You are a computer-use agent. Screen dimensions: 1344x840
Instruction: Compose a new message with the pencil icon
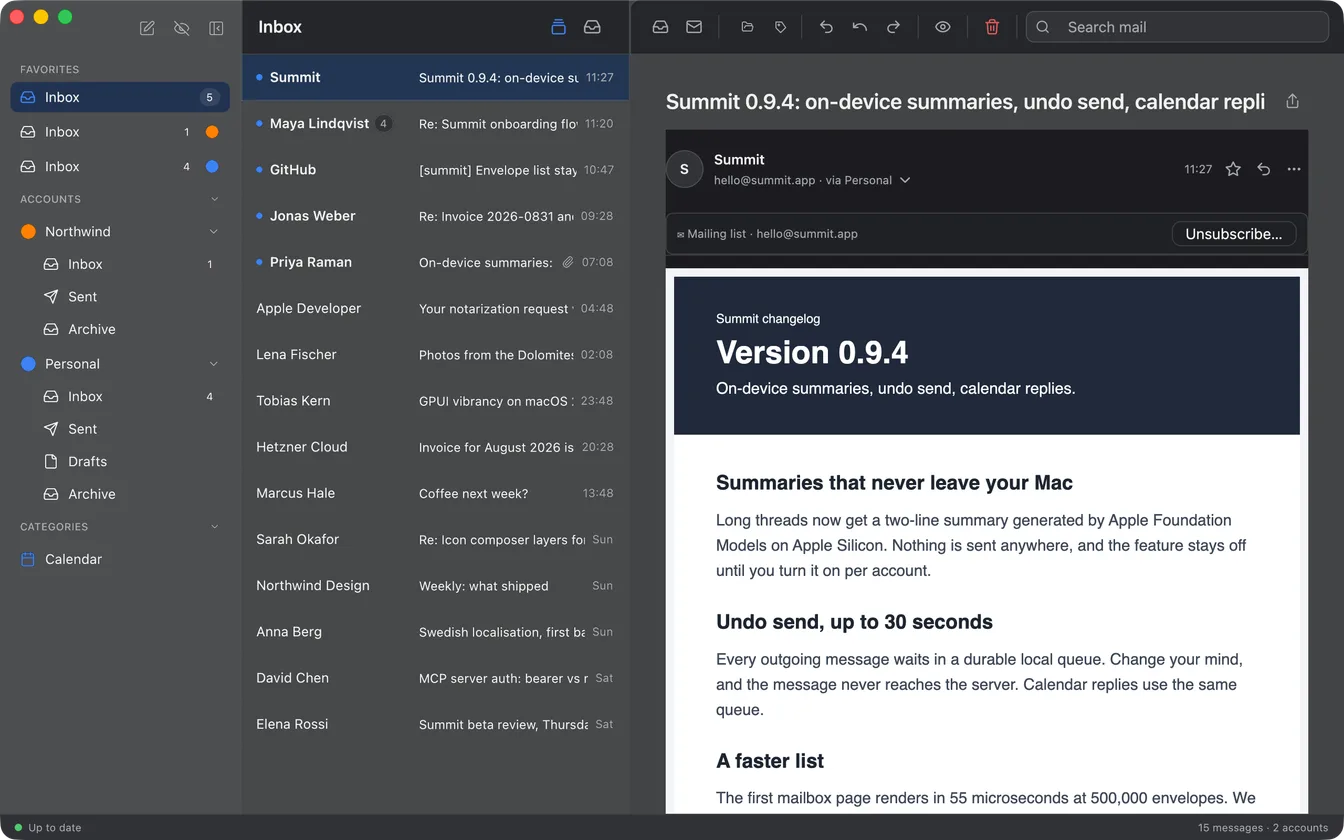point(147,28)
